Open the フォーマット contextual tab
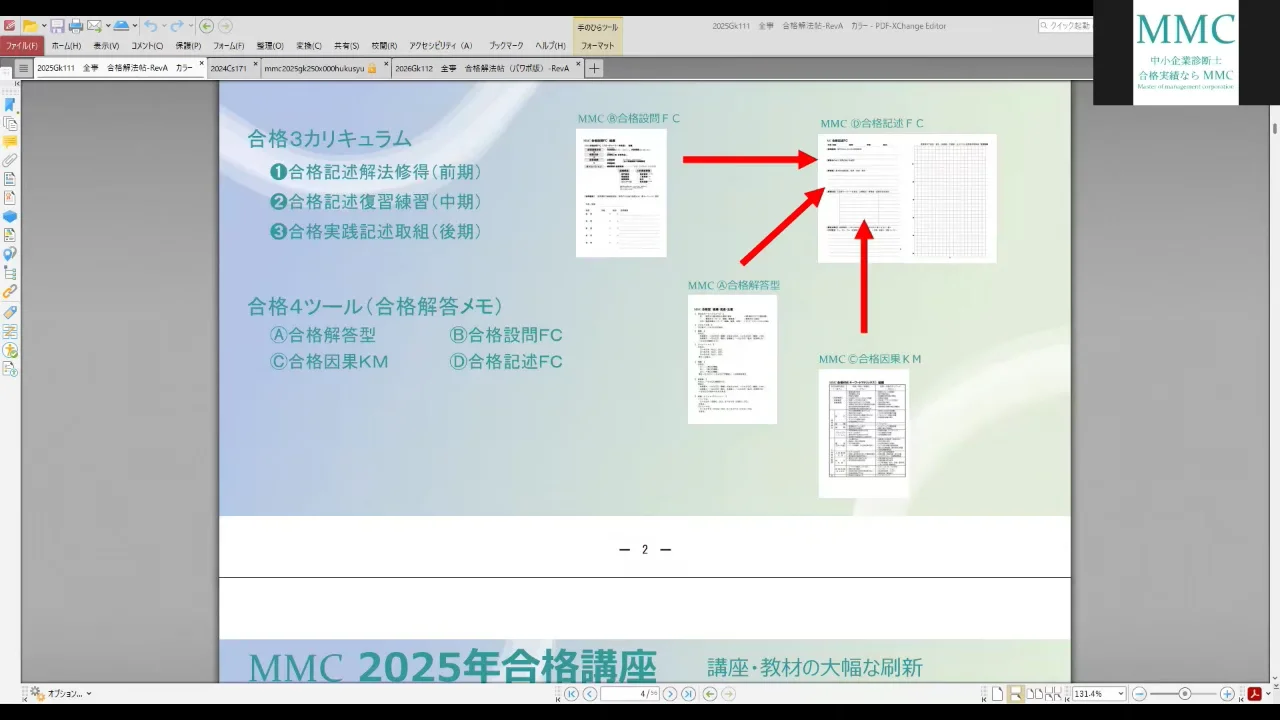This screenshot has width=1280, height=720. 598,45
